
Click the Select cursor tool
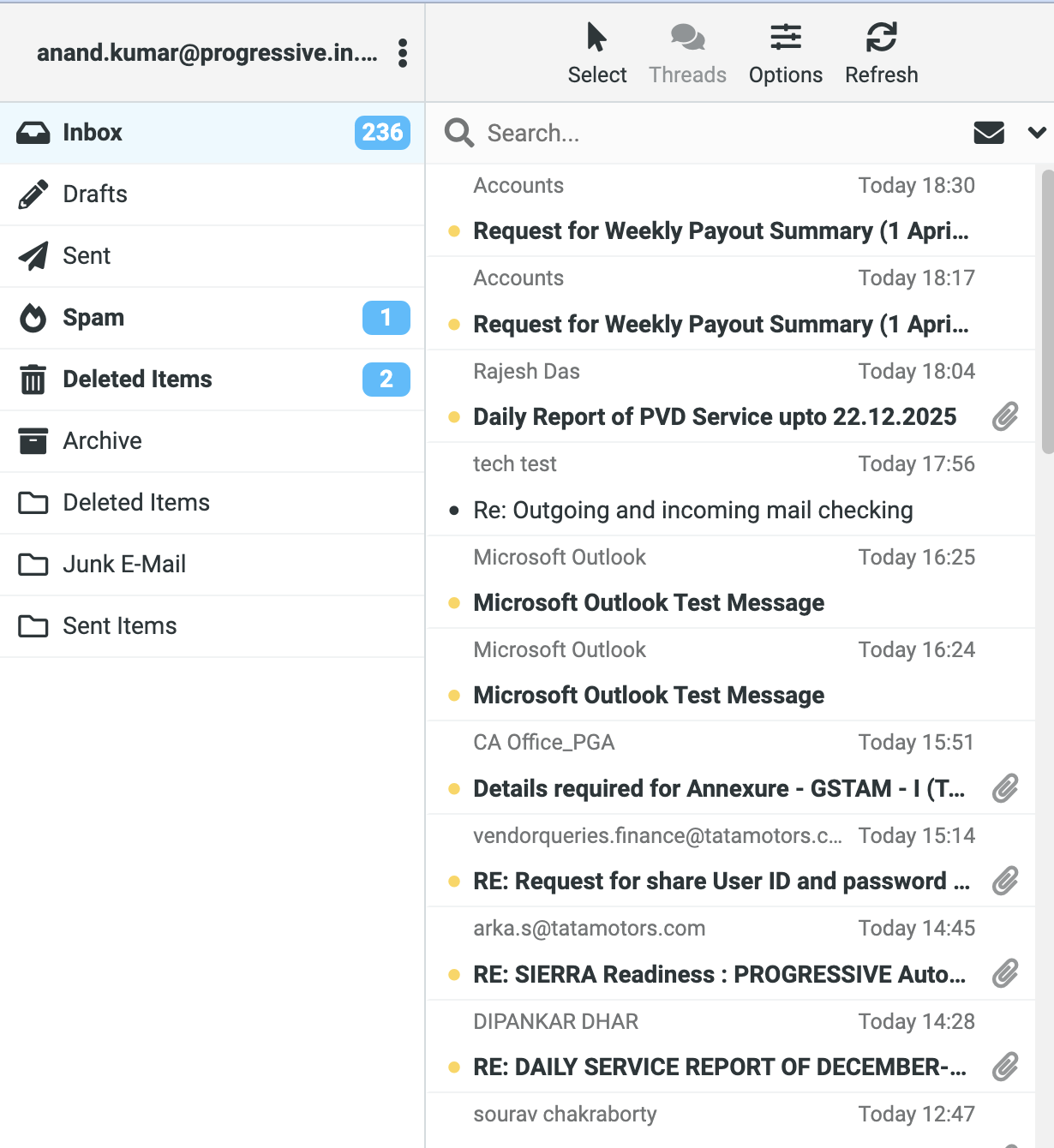click(596, 53)
